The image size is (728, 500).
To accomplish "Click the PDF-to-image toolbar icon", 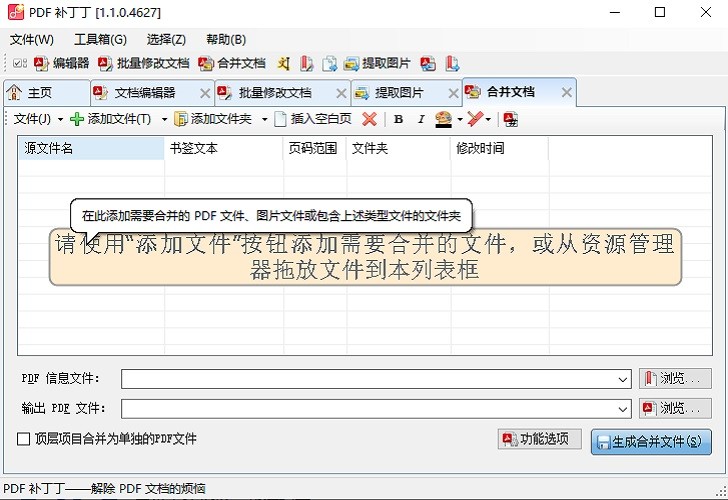I will [x=428, y=63].
